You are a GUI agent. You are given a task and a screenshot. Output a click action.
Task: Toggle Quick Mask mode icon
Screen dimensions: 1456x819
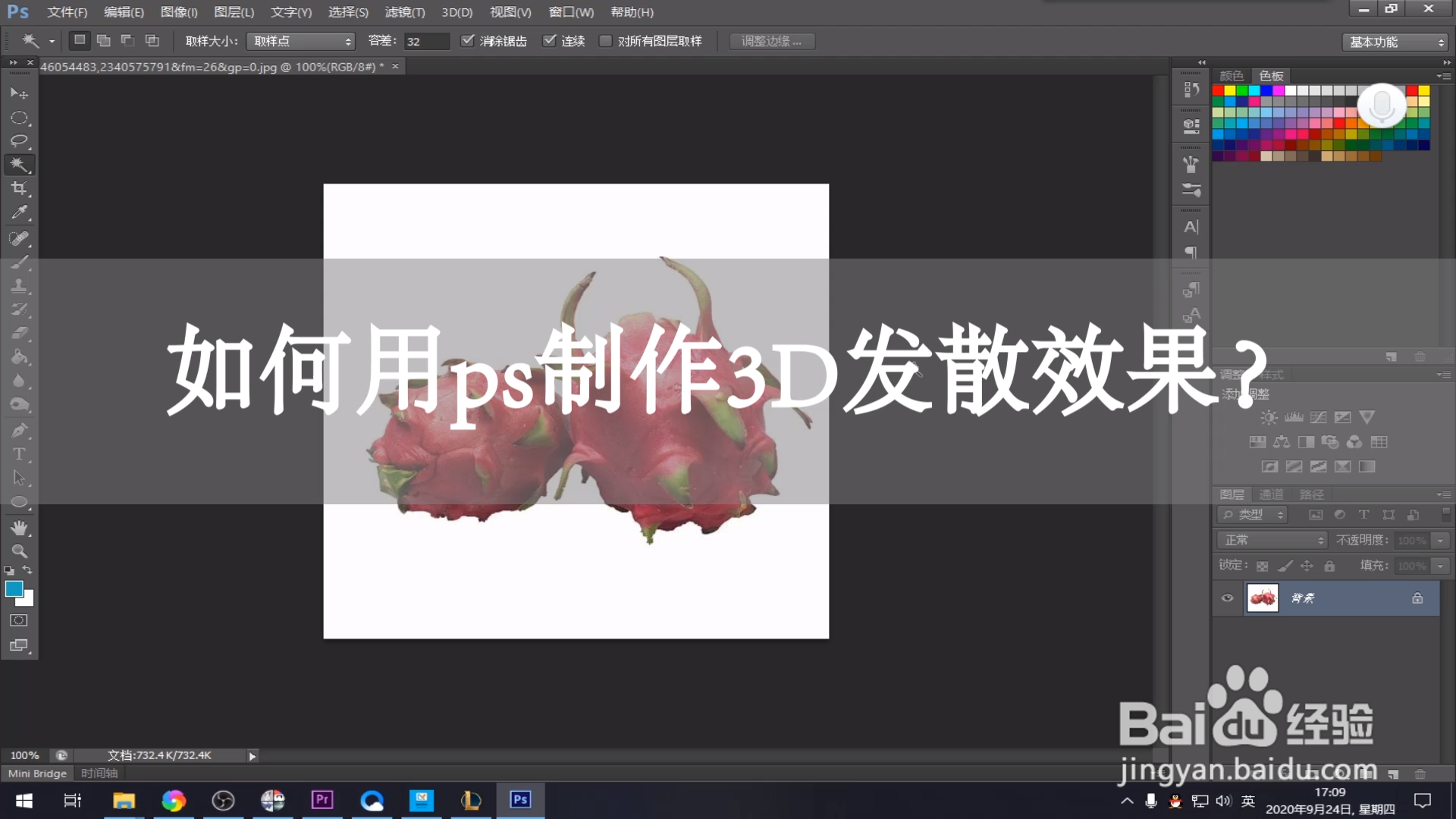19,620
